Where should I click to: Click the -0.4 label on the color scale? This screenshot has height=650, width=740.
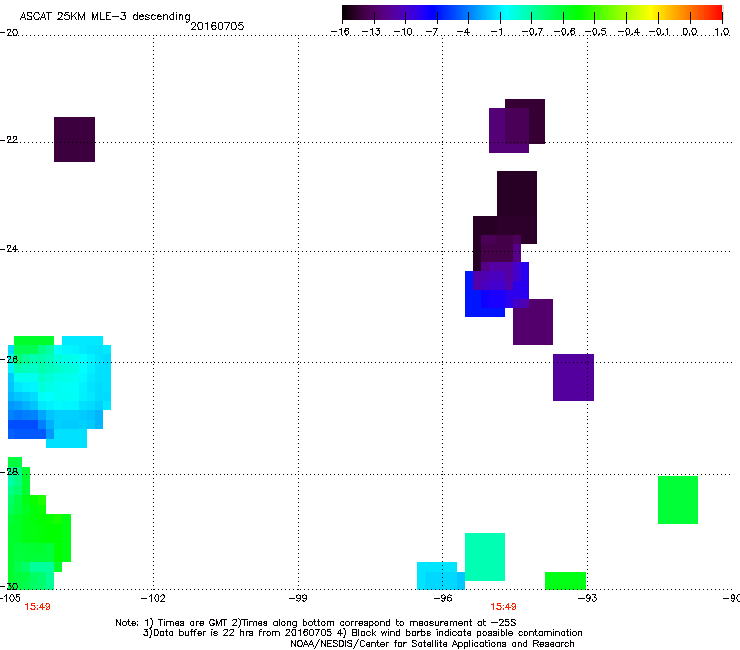(x=629, y=32)
